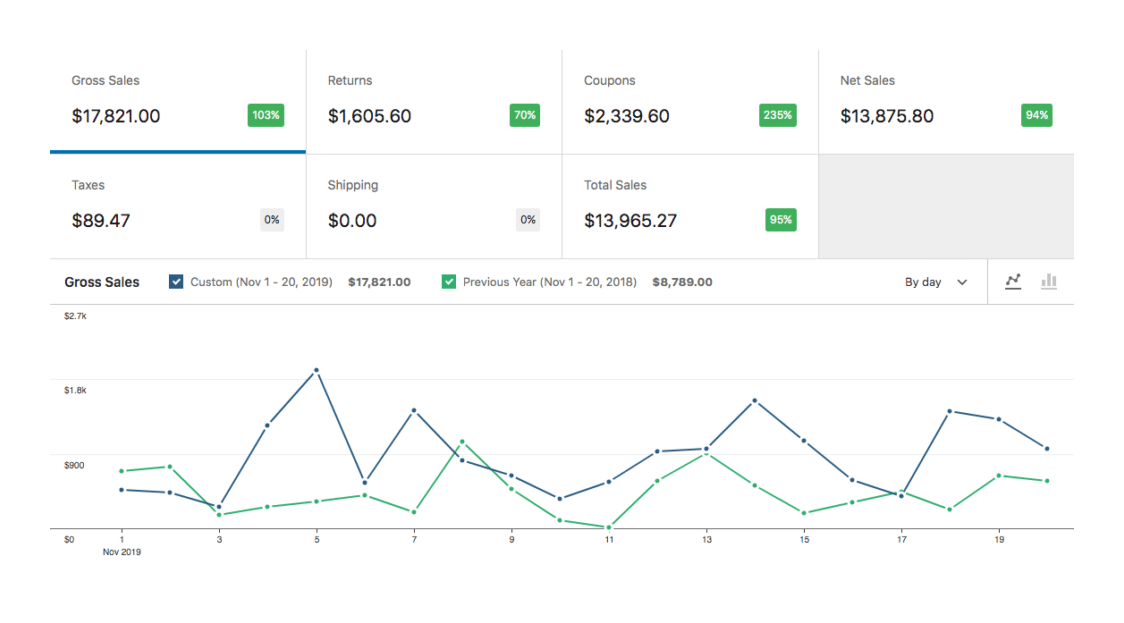Open the By day interval dropdown
Image resolution: width=1124 pixels, height=623 pixels.
tap(936, 282)
